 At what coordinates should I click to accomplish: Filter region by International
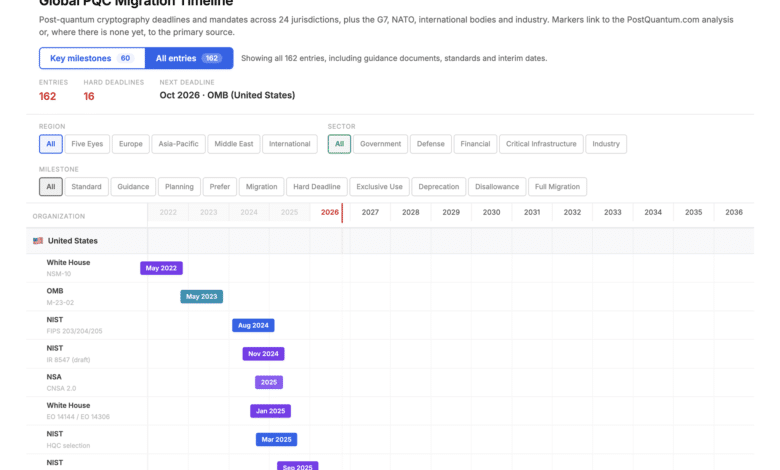pos(290,144)
